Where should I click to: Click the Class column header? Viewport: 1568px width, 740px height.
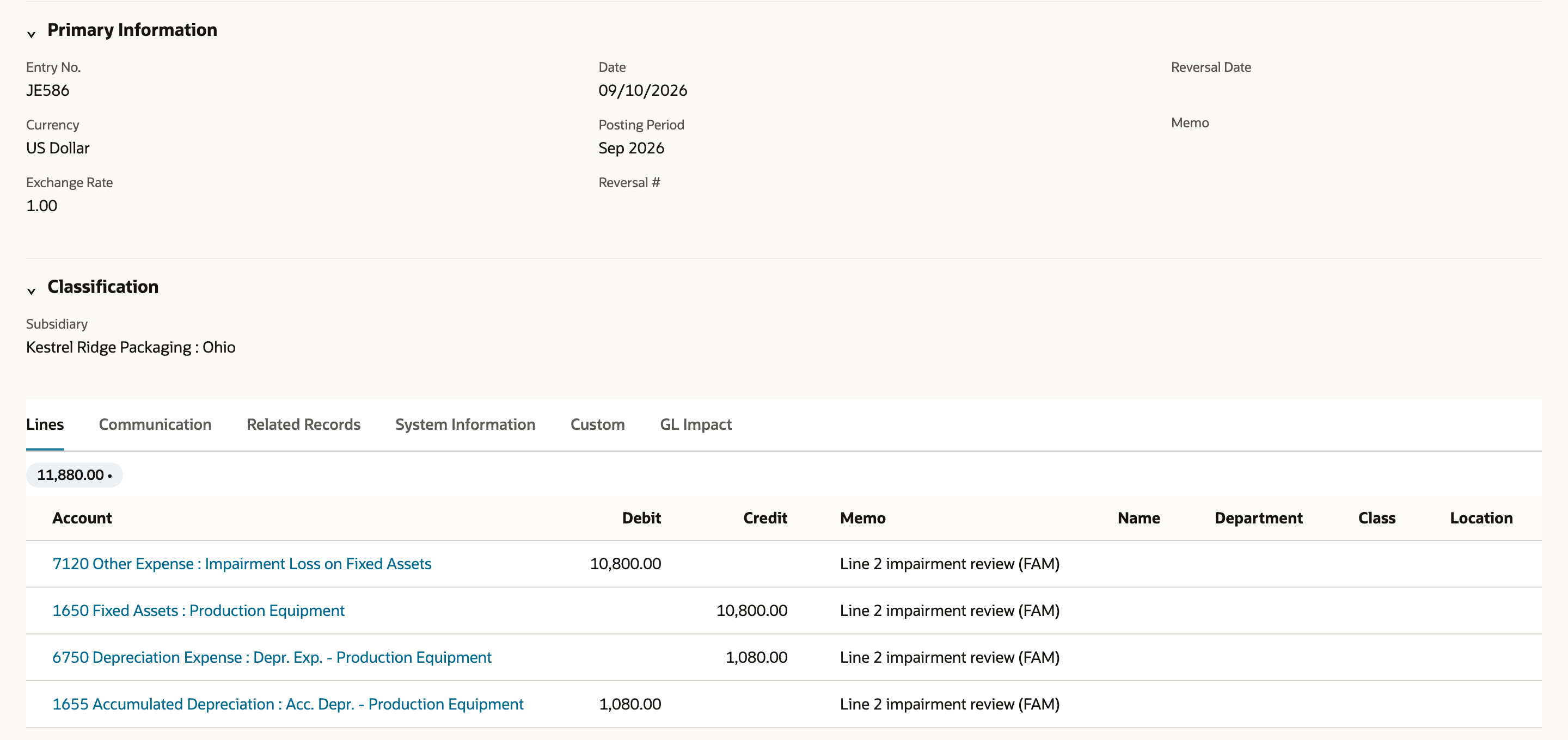(1376, 518)
